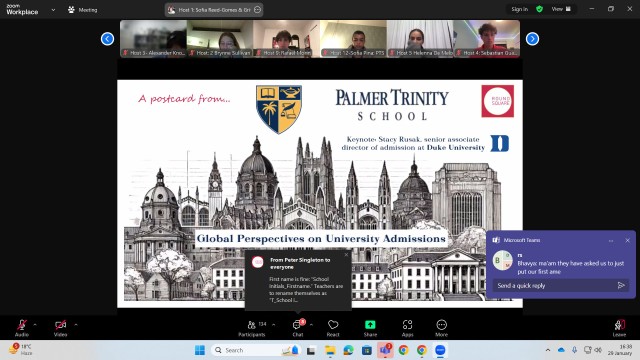Leave the meeting
The width and height of the screenshot is (640, 360).
coord(619,328)
